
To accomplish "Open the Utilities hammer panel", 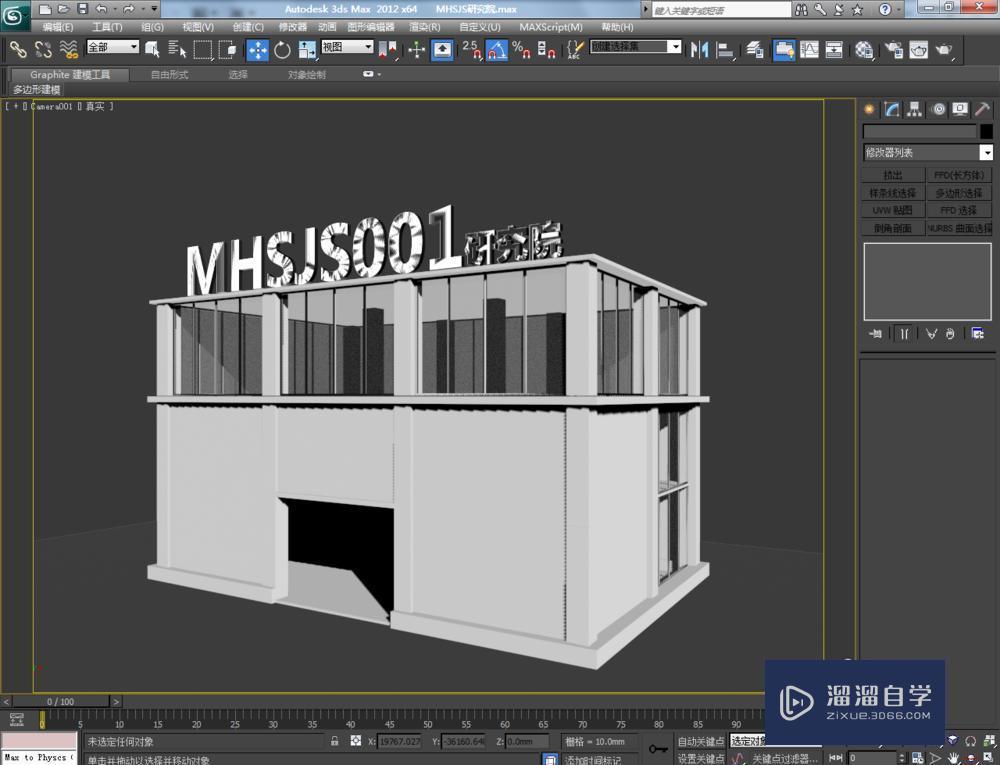I will pos(983,109).
